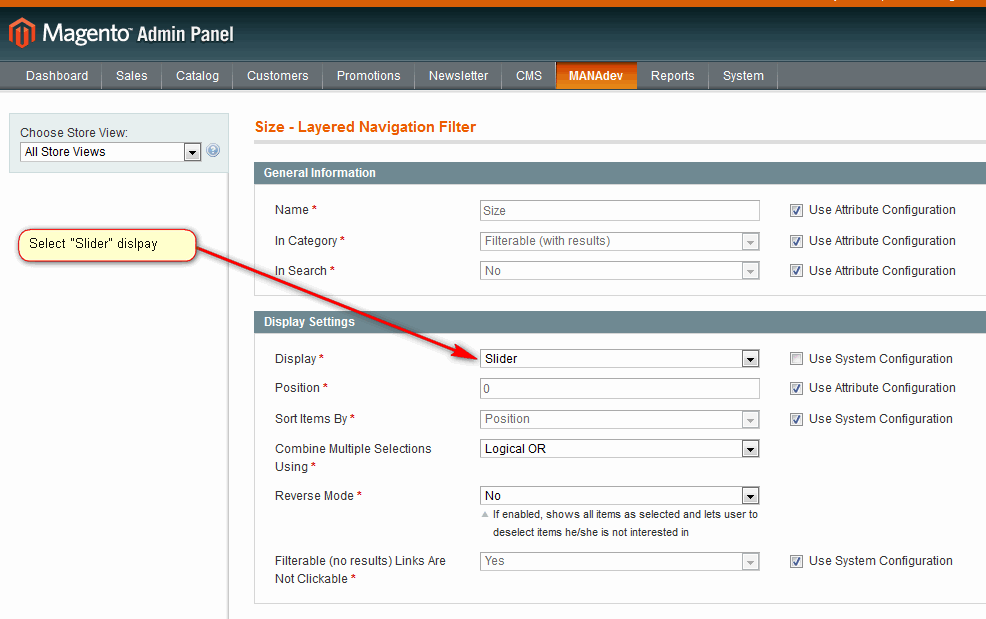Enable Use System Configuration for Display

point(796,359)
